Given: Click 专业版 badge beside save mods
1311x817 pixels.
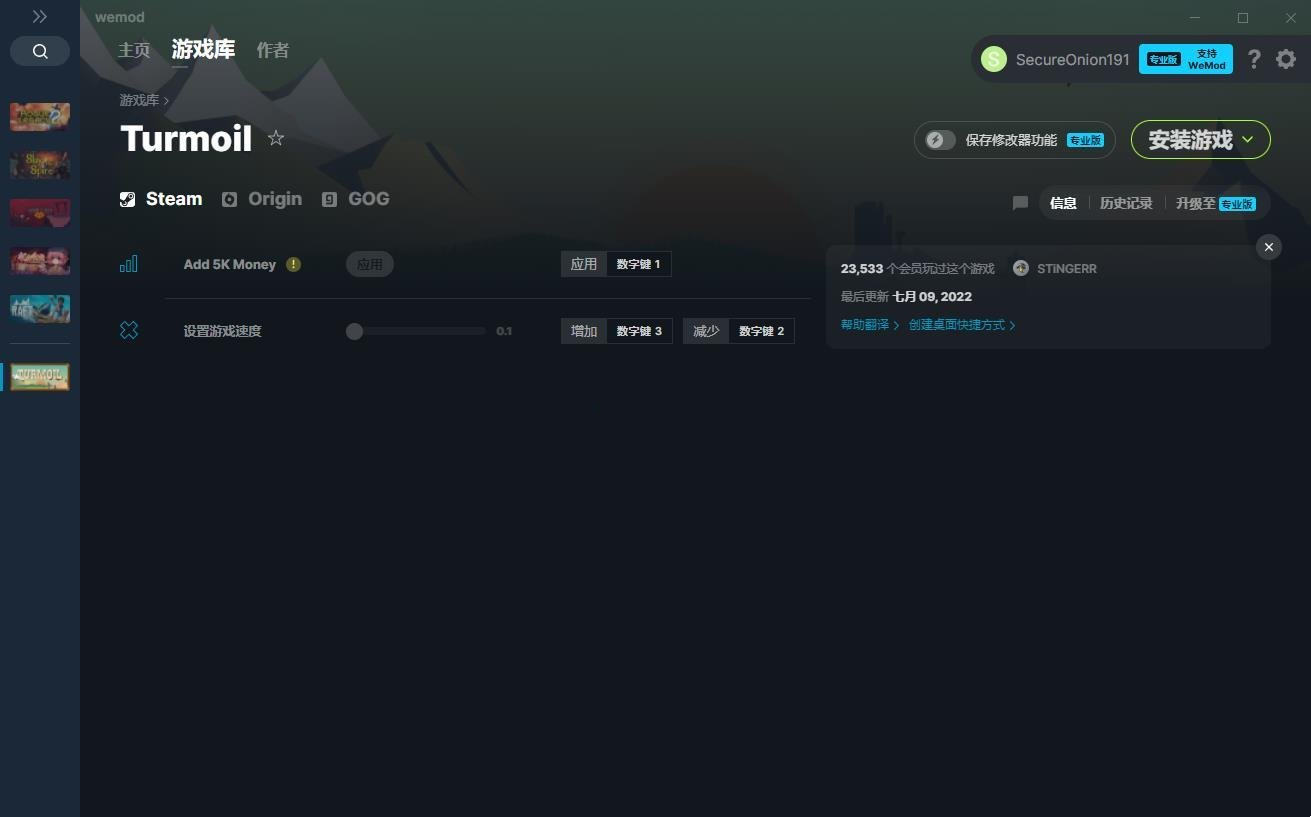Looking at the screenshot, I should pyautogui.click(x=1085, y=140).
